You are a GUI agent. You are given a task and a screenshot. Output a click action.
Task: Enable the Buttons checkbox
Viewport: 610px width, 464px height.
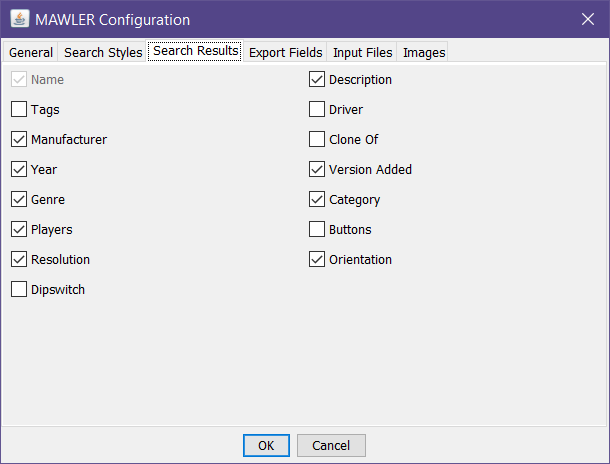[317, 230]
